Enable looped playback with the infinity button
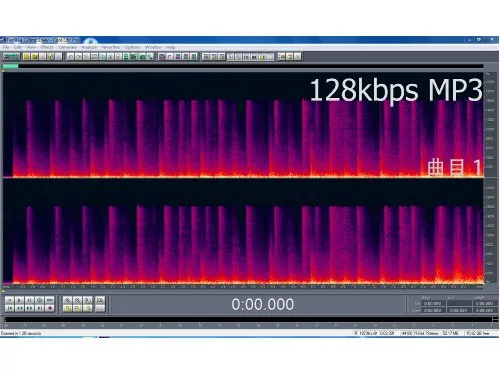500x375 pixels. click(x=39, y=300)
